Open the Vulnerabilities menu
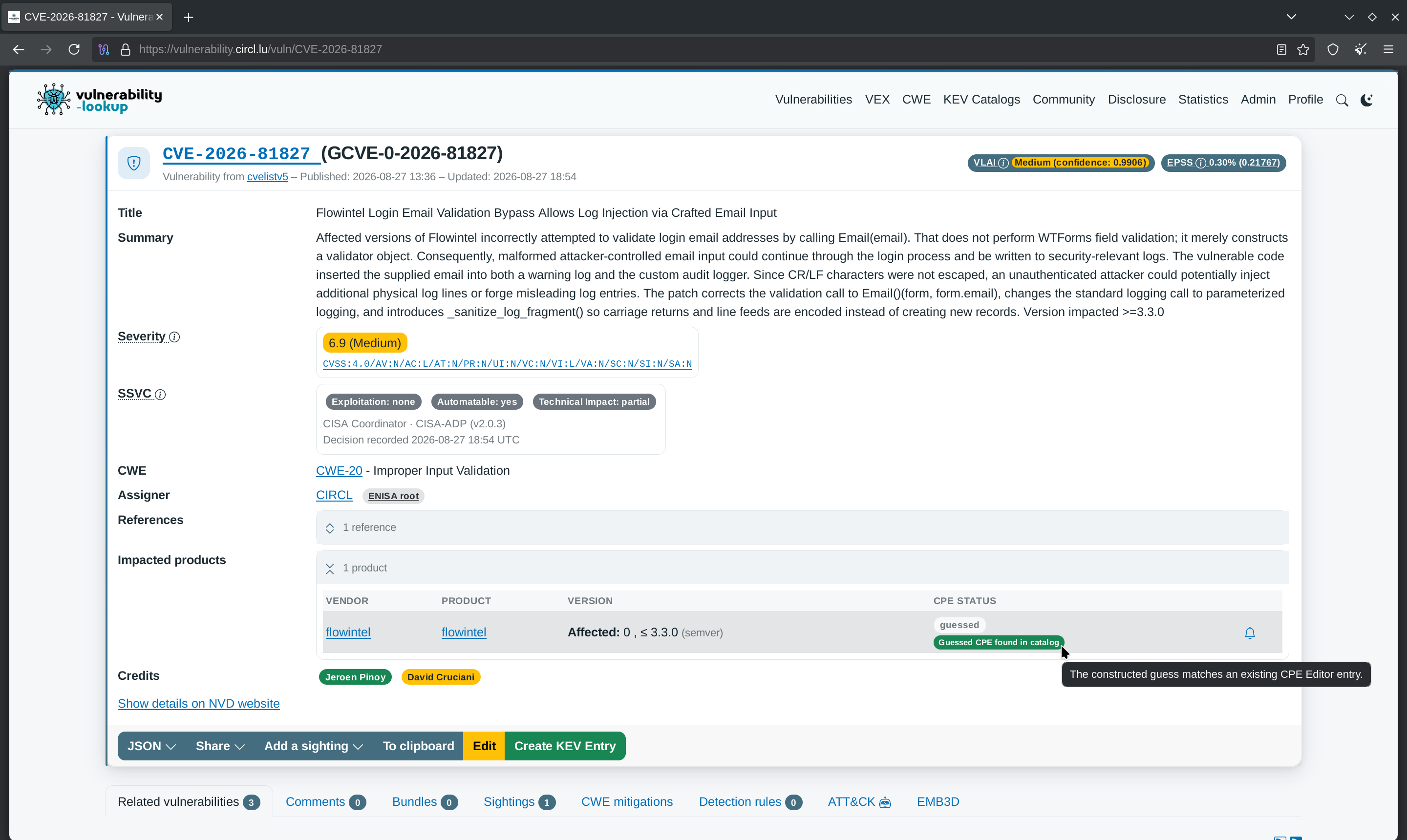Screen dimensions: 1407x840 (x=813, y=100)
